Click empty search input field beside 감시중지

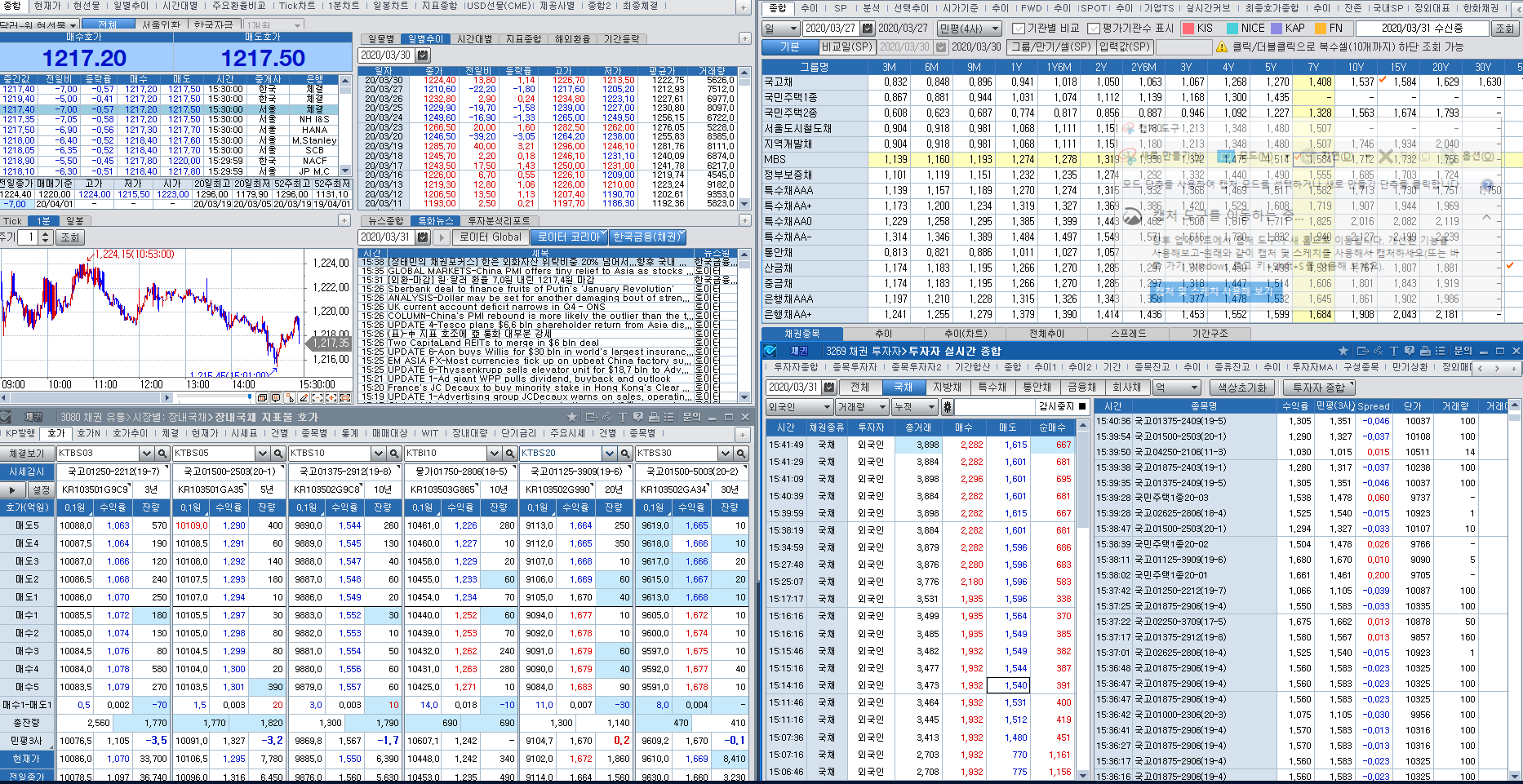994,406
